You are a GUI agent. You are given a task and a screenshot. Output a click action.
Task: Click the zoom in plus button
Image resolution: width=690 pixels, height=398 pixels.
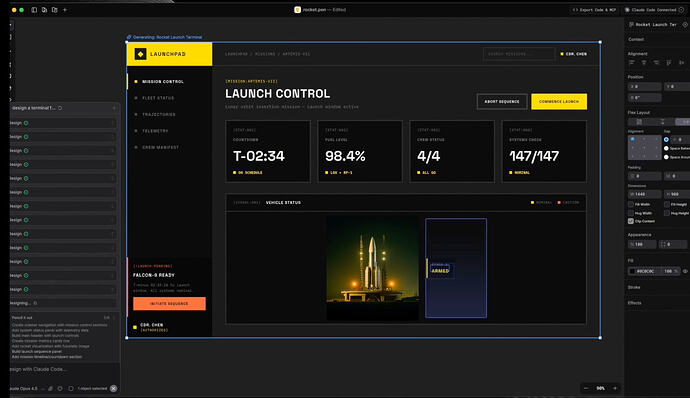pyautogui.click(x=615, y=388)
